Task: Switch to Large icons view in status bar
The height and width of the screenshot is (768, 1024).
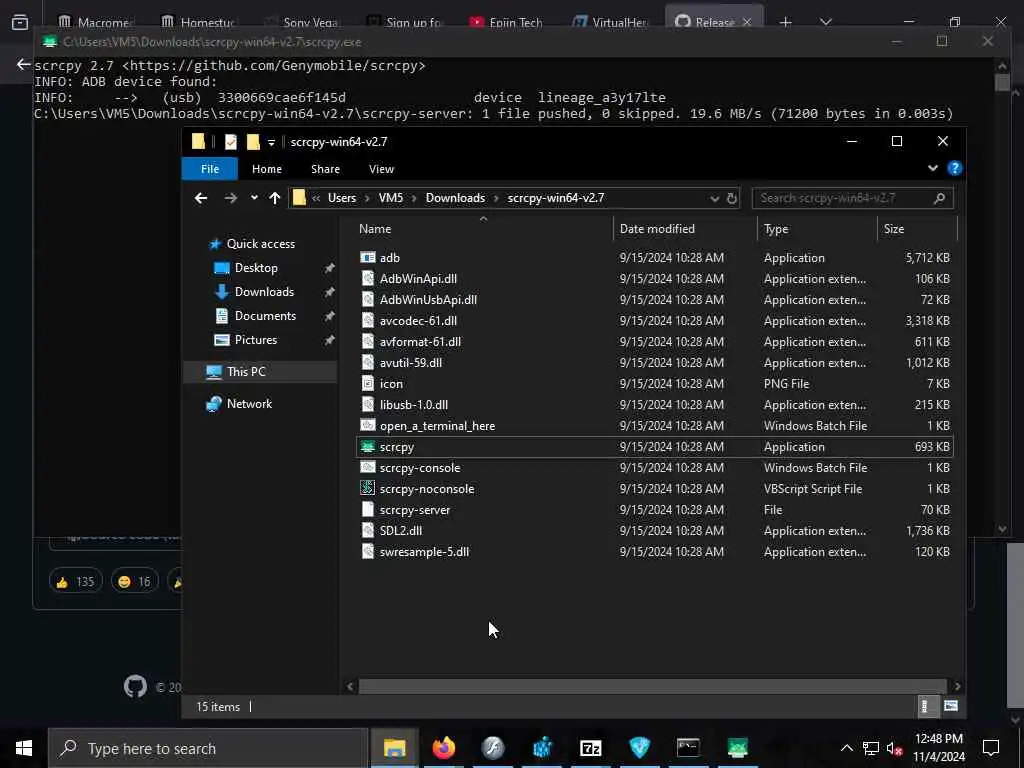Action: click(951, 706)
